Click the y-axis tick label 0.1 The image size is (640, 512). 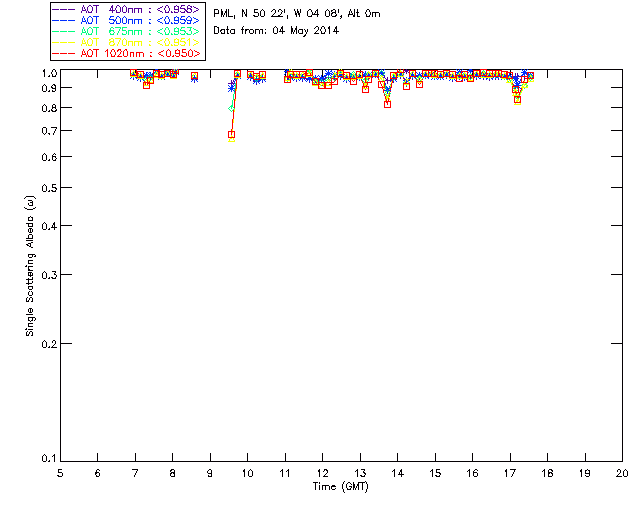49,459
